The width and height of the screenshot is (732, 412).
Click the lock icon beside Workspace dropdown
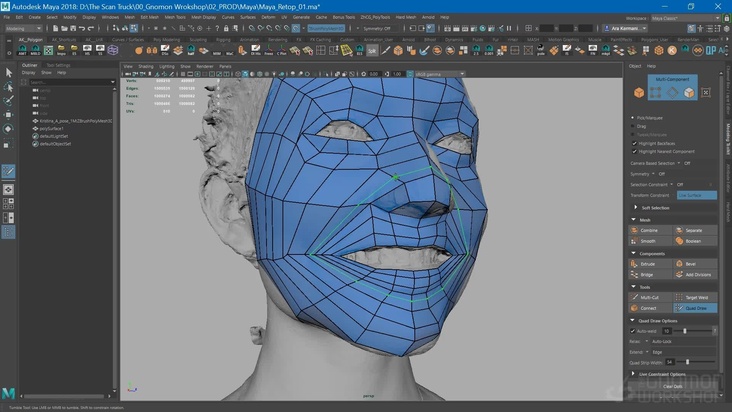[726, 18]
